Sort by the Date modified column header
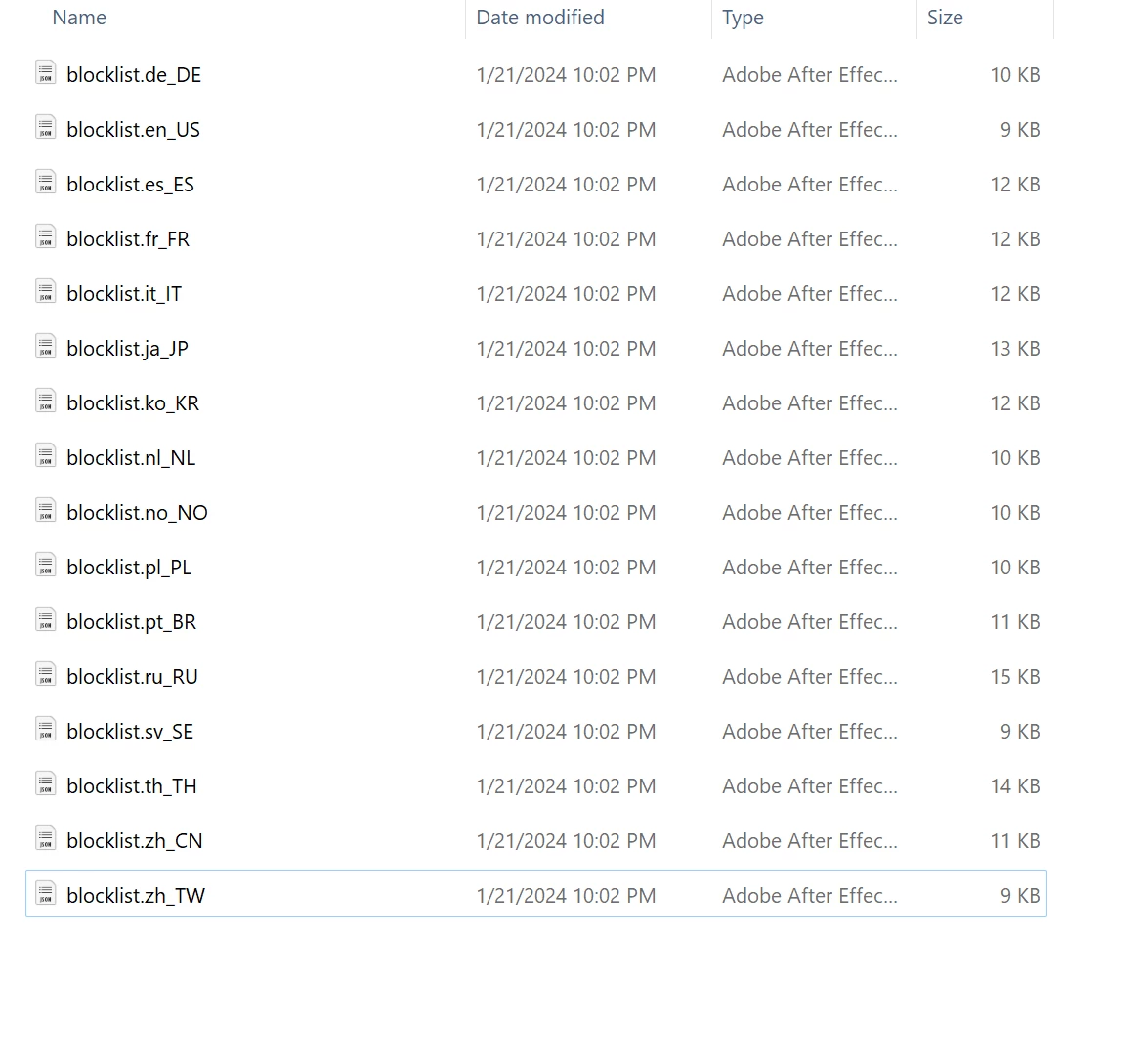Image resolution: width=1148 pixels, height=1057 pixels. coord(540,18)
